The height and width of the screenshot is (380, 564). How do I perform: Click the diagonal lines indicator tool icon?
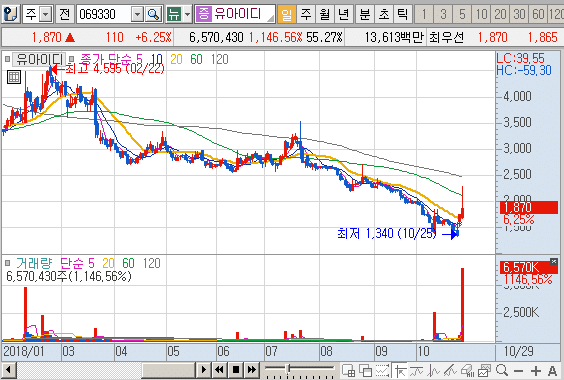450,370
